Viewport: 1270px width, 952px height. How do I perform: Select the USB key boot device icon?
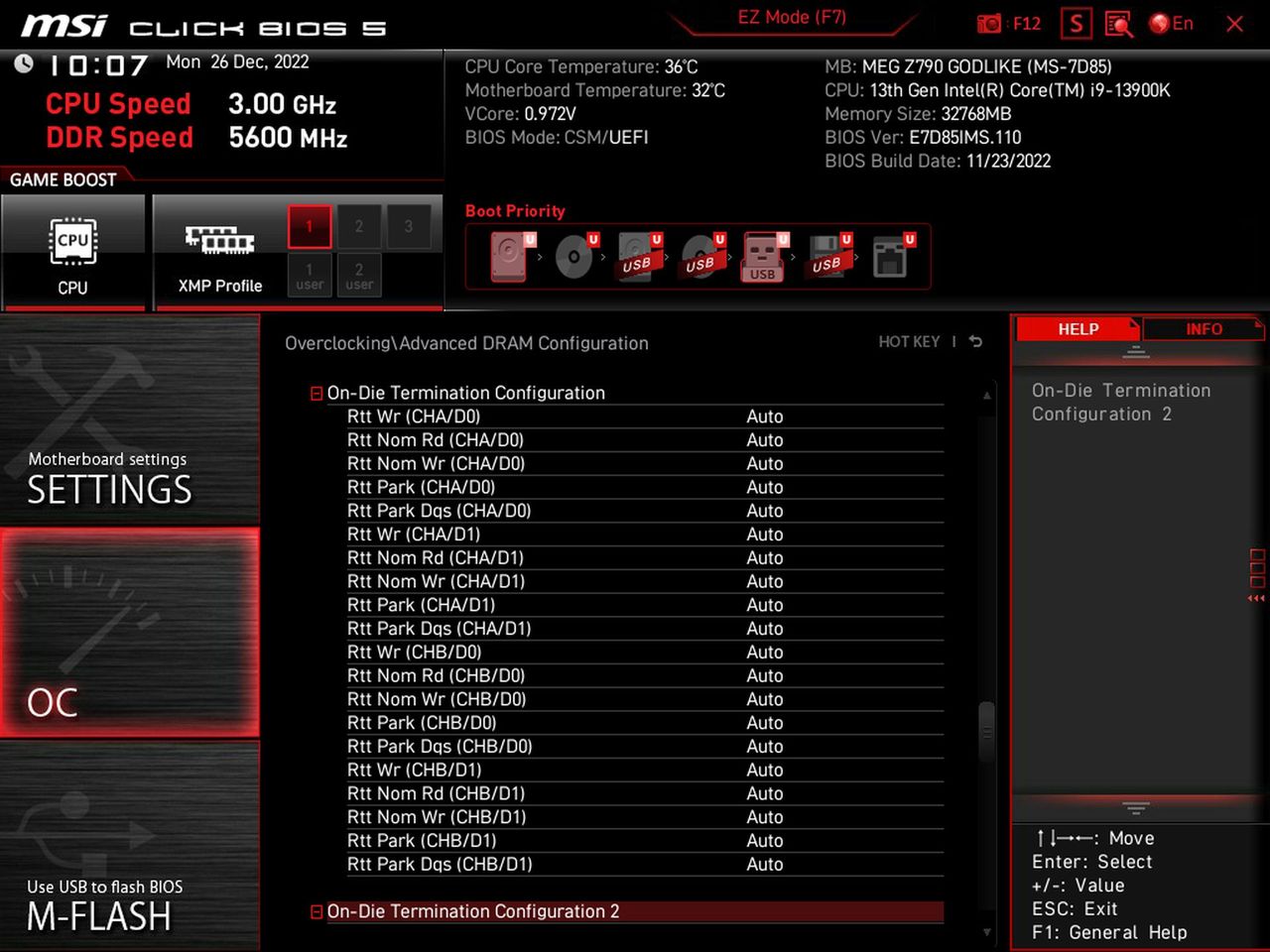point(764,256)
